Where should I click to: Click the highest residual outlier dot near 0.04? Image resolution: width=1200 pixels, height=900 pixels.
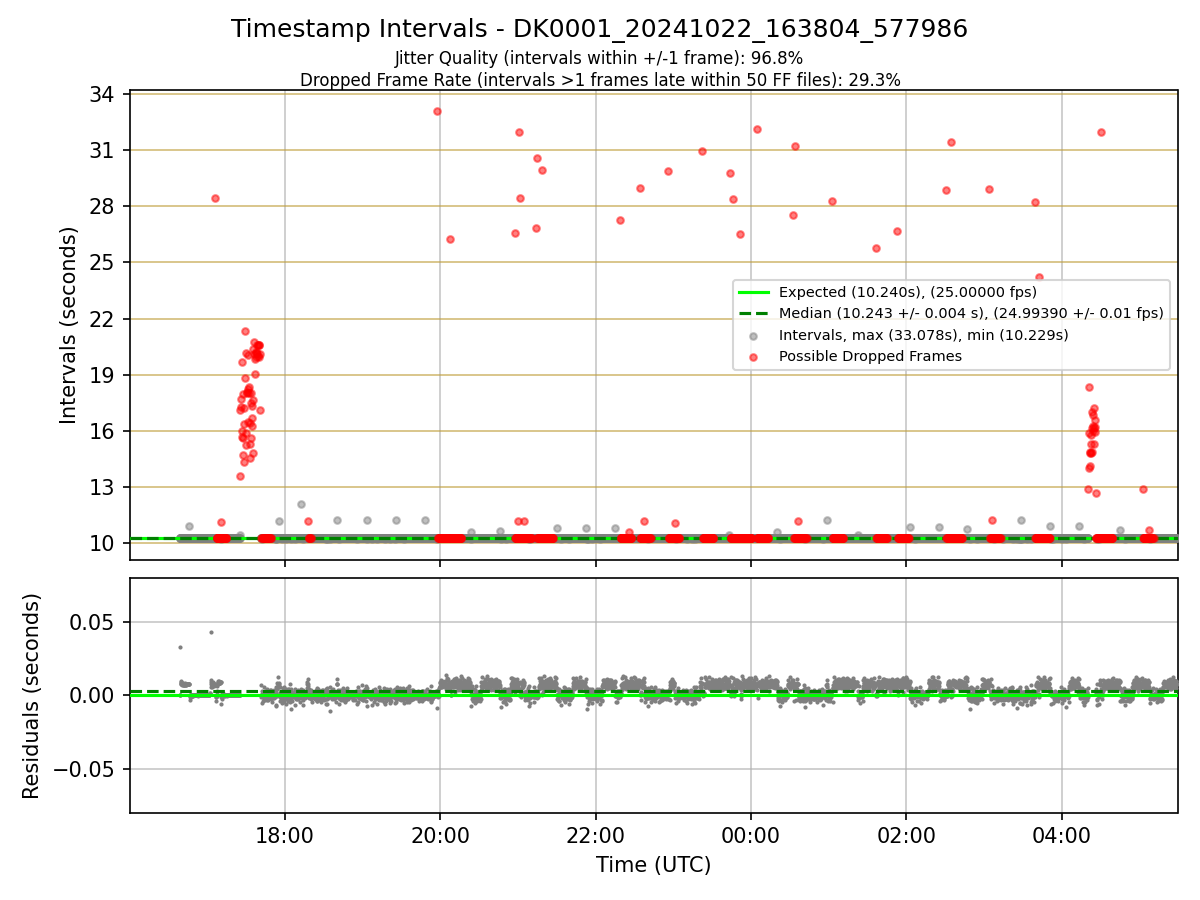pos(211,632)
